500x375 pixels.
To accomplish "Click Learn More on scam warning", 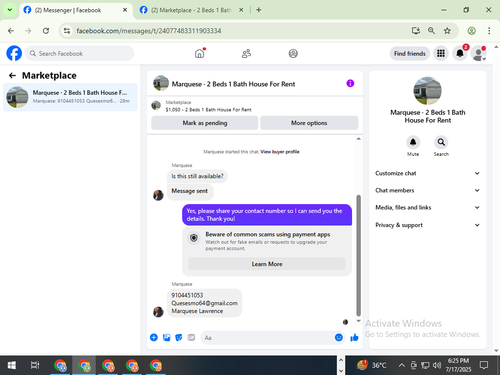I will (267, 264).
